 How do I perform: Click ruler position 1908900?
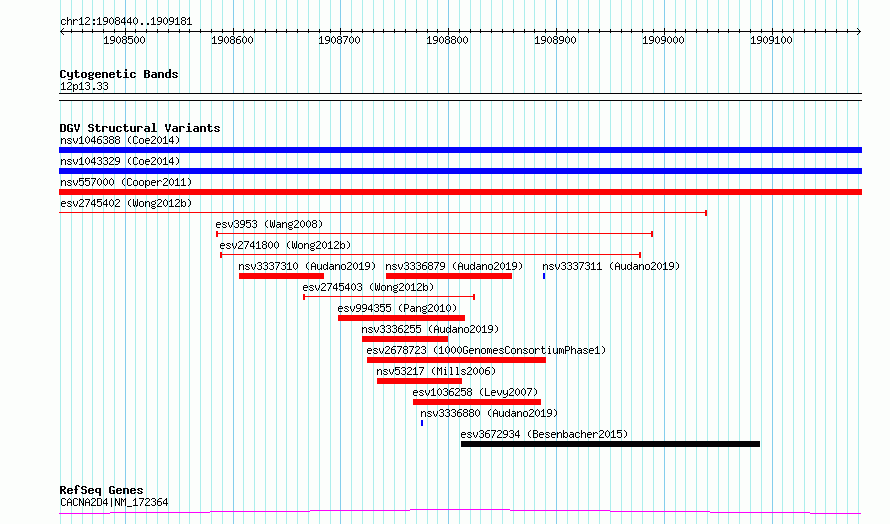[555, 40]
